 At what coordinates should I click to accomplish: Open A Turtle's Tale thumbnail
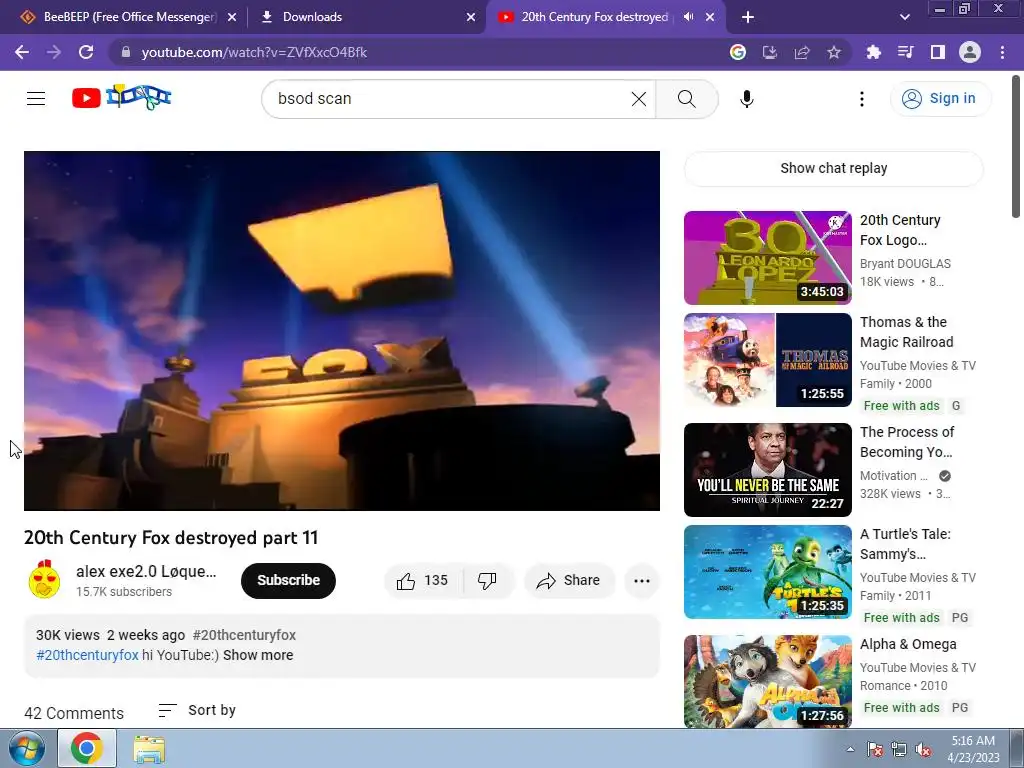767,572
